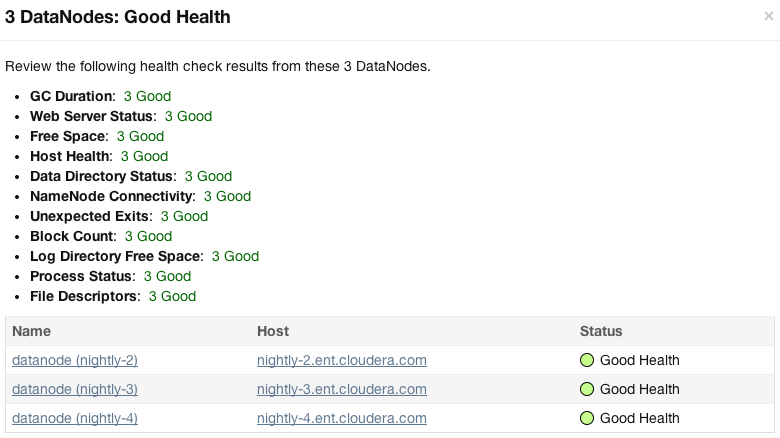Click green health icon for nightly-3
The height and width of the screenshot is (438, 780).
(x=587, y=389)
